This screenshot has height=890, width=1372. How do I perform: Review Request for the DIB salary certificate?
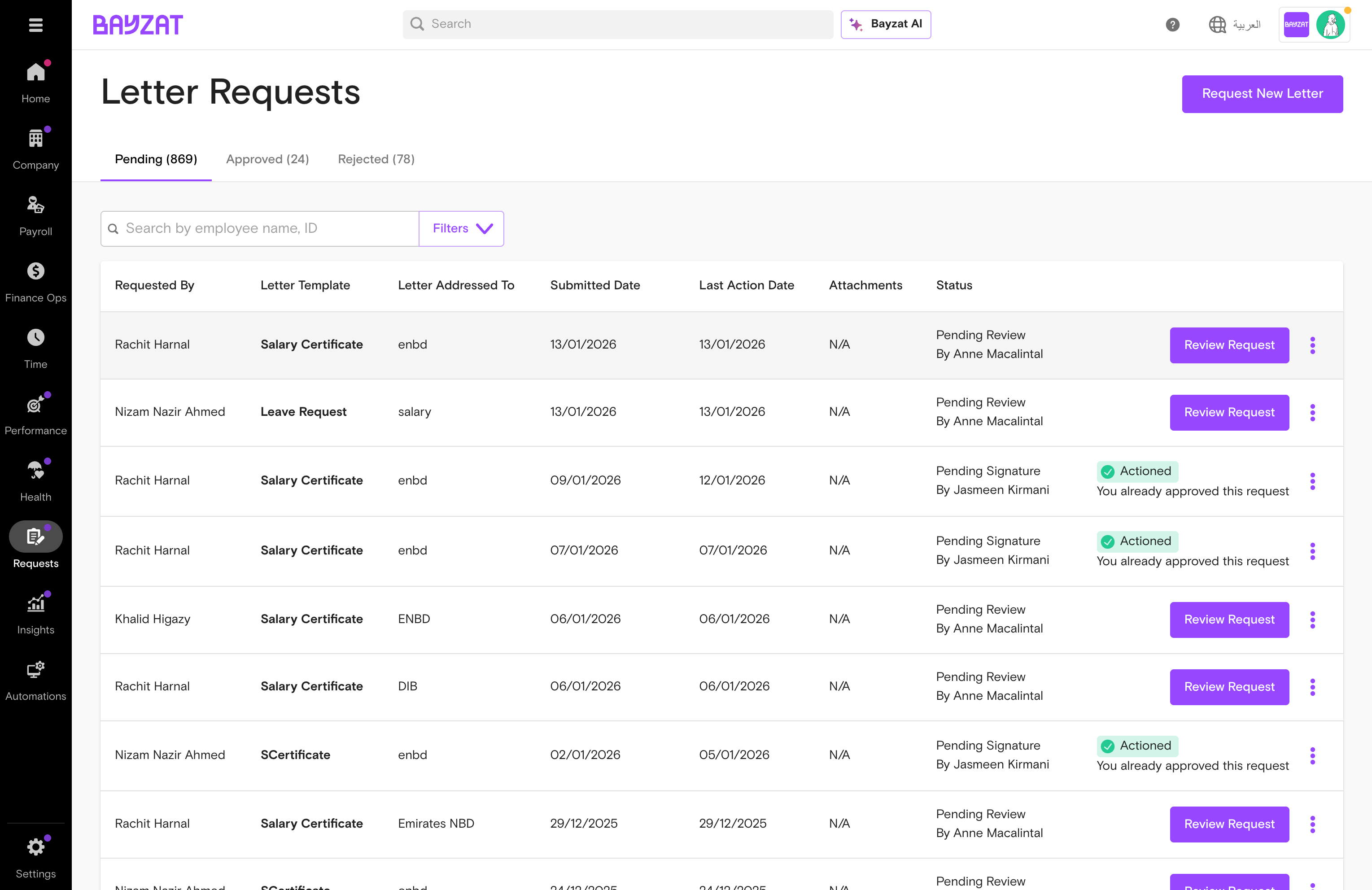[1229, 686]
